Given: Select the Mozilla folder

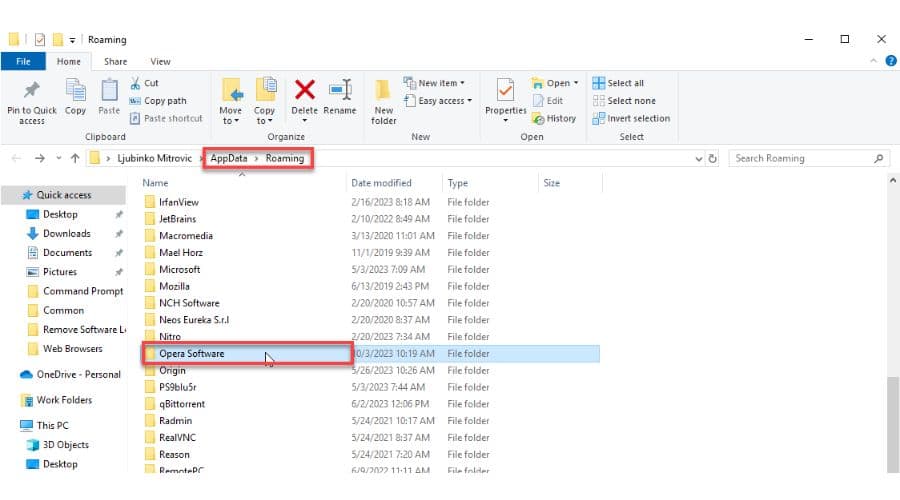Looking at the screenshot, I should pos(174,286).
